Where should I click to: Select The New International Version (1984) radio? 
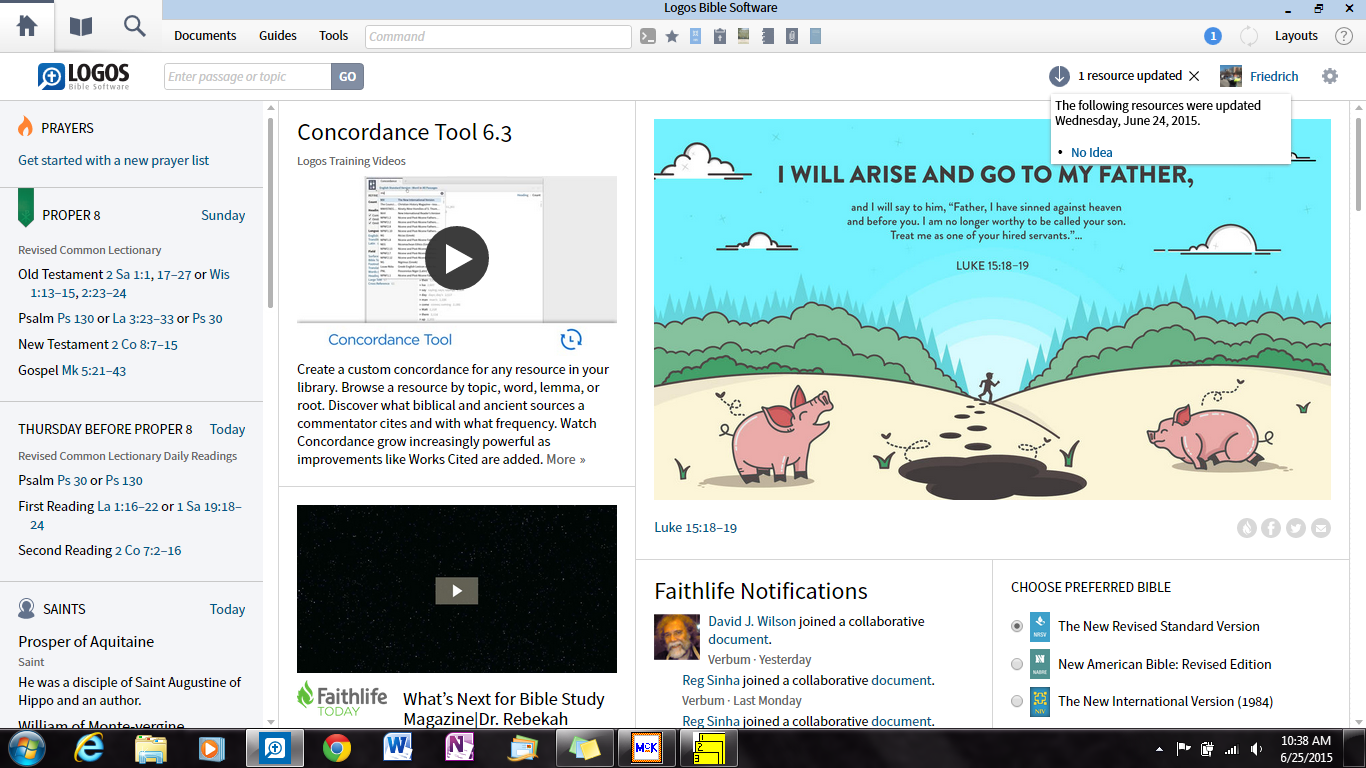coord(1017,701)
